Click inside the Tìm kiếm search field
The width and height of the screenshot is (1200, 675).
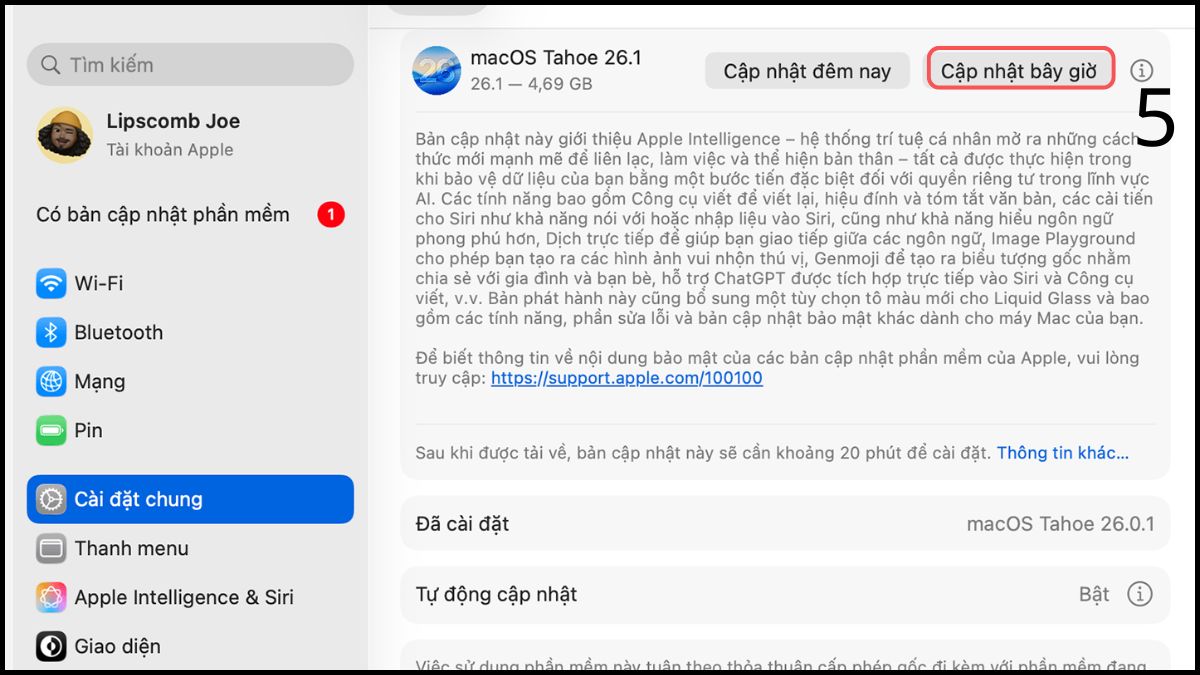tap(190, 64)
